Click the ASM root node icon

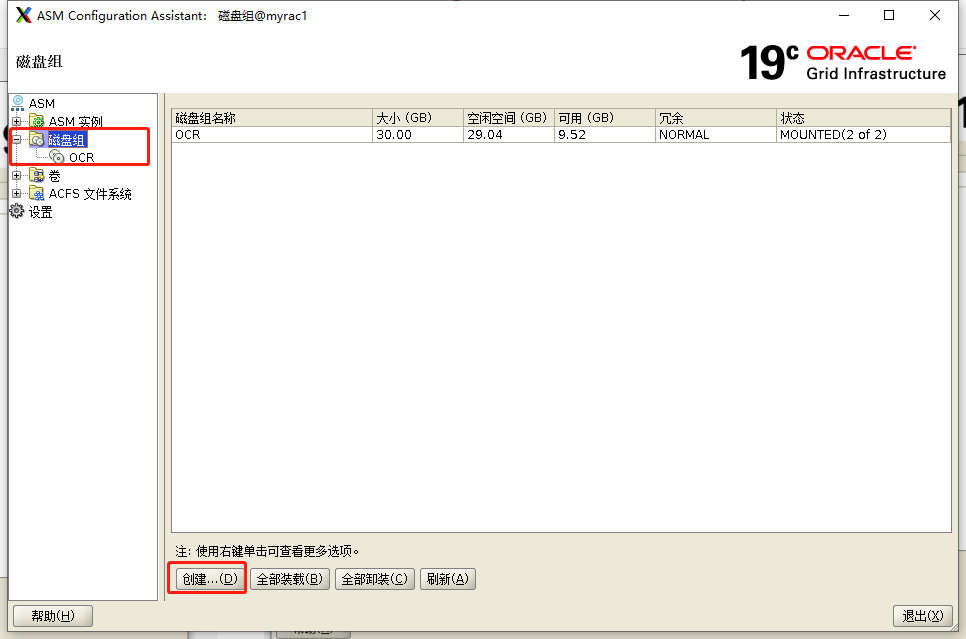tap(18, 103)
